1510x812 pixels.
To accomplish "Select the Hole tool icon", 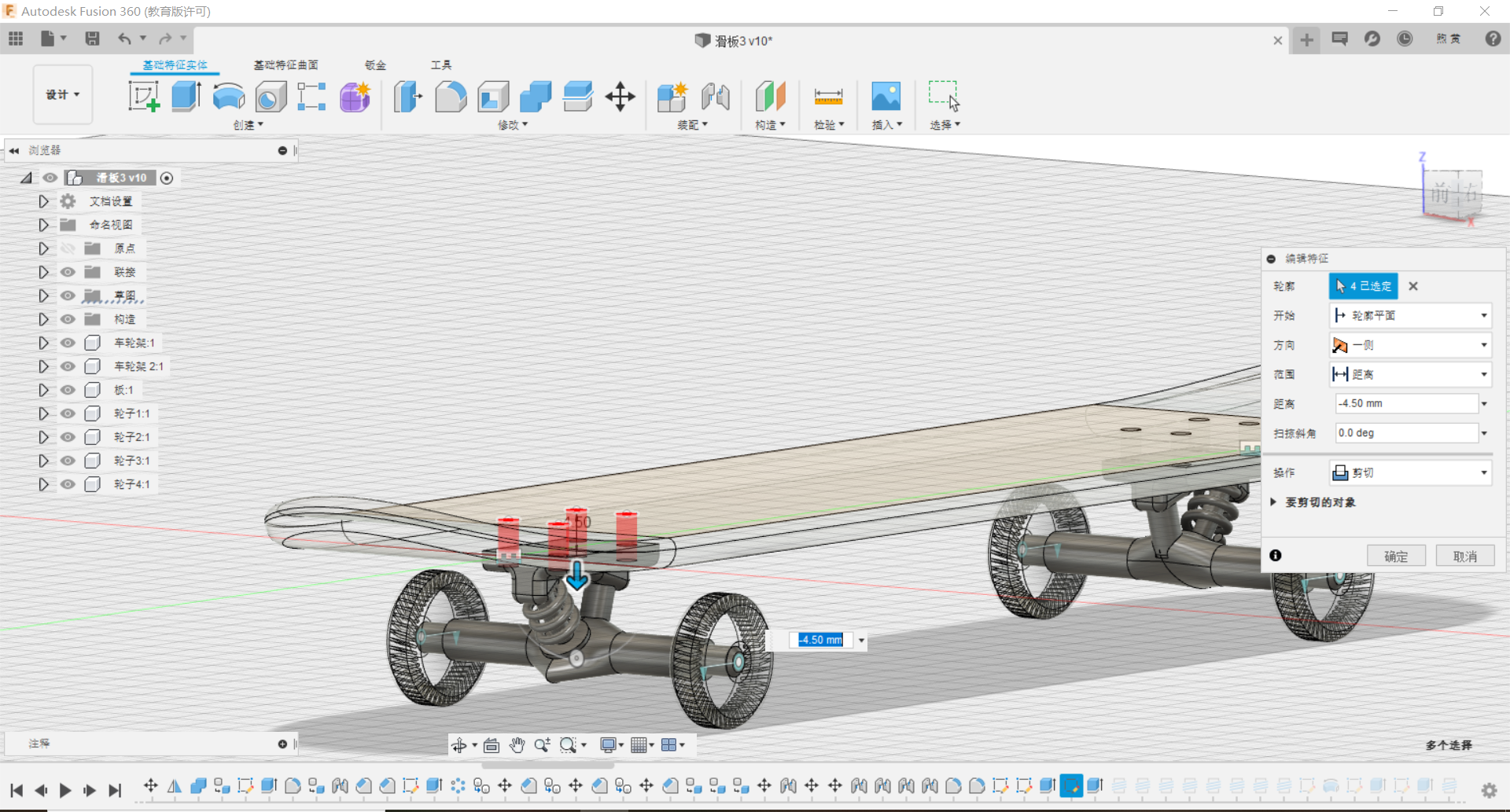I will (x=271, y=97).
